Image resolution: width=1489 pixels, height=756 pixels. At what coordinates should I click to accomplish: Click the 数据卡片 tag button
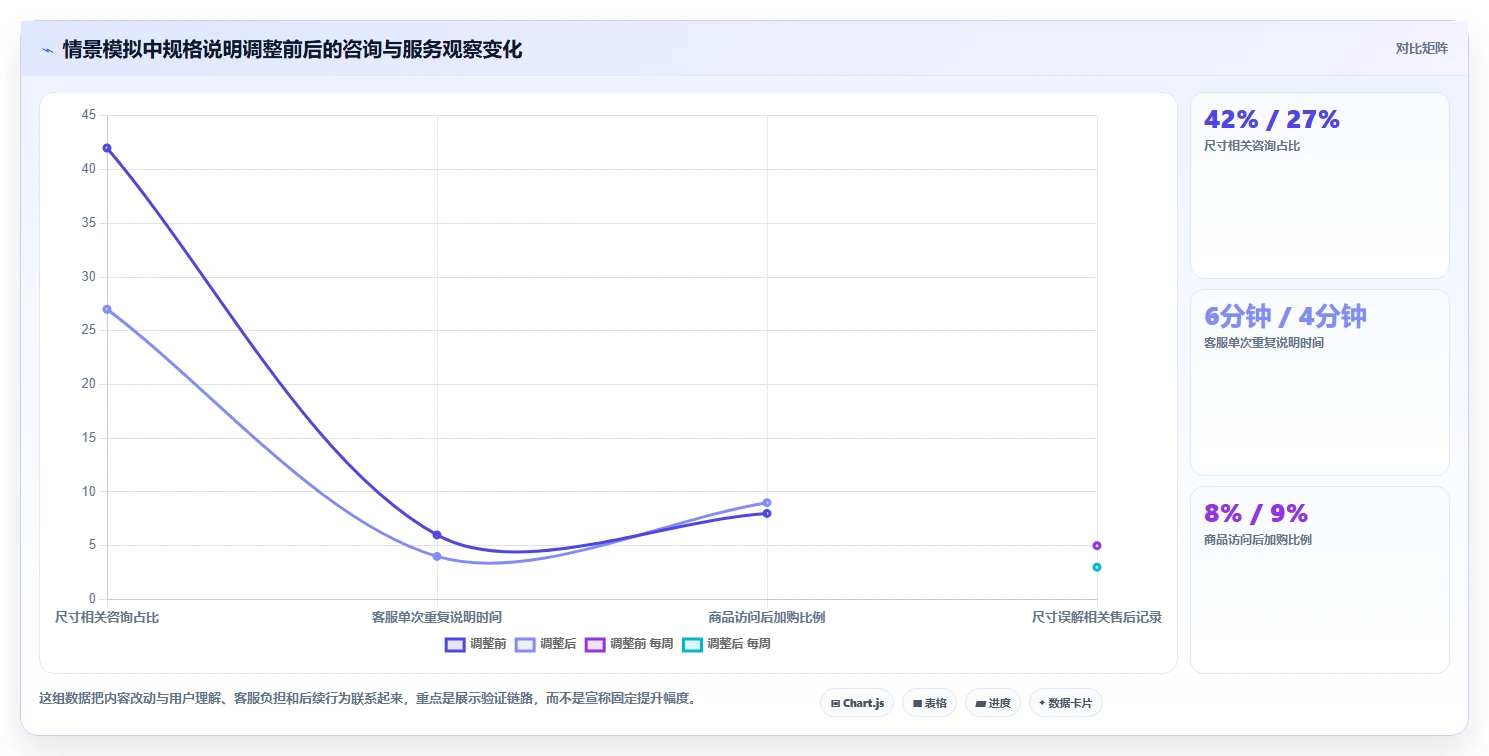click(1066, 703)
